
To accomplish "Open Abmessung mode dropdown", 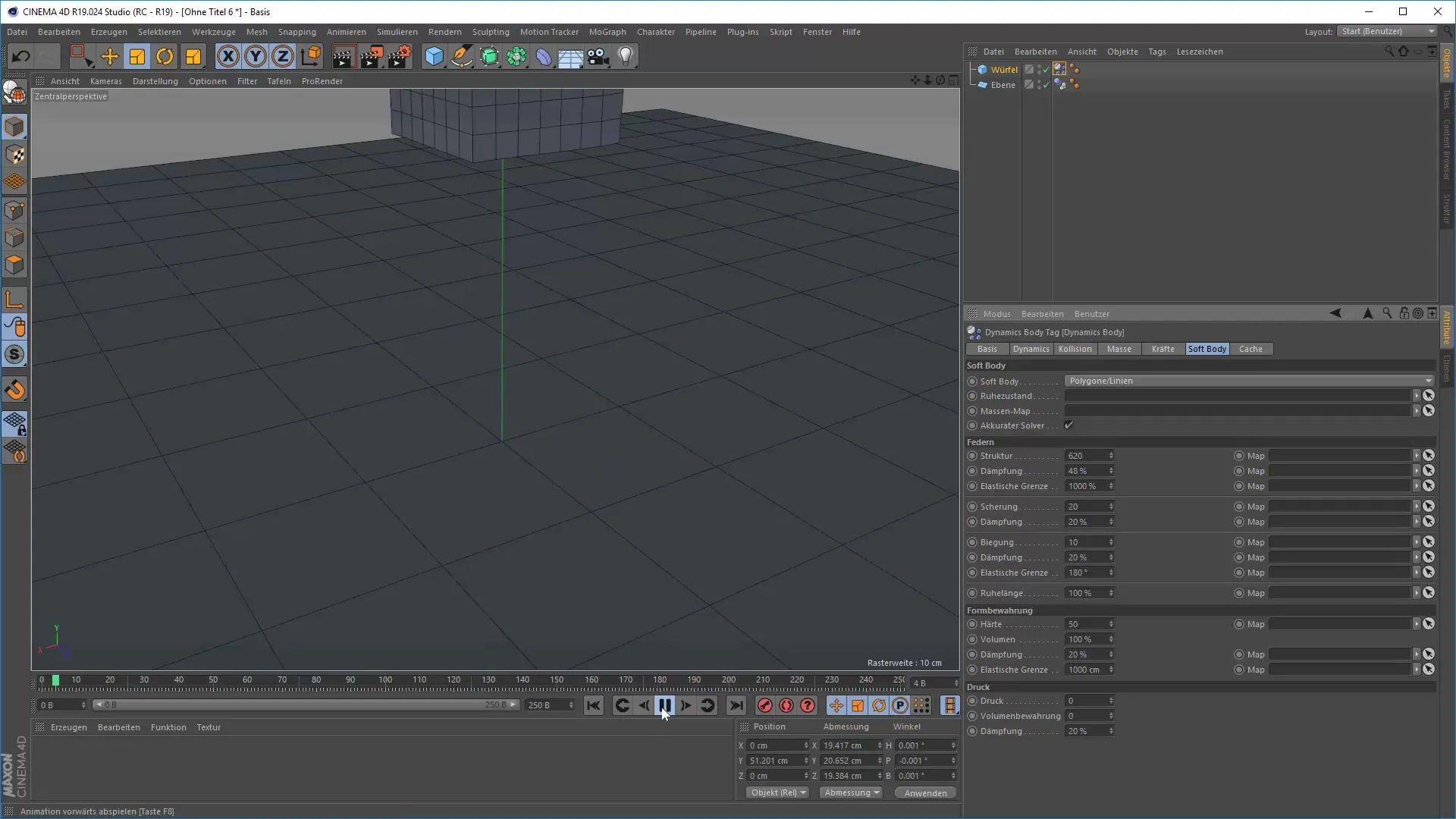I will tap(852, 792).
